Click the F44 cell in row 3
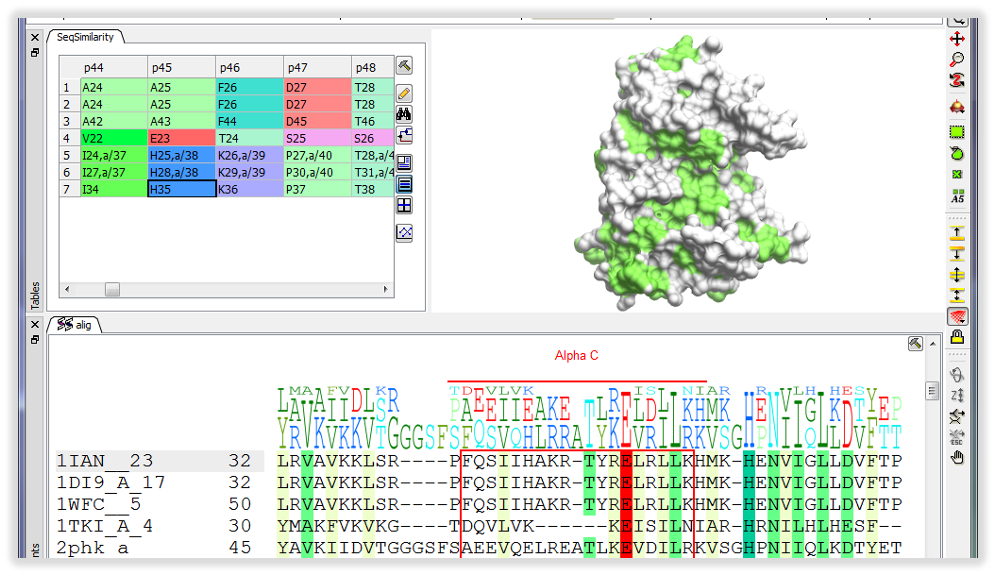 (250, 121)
